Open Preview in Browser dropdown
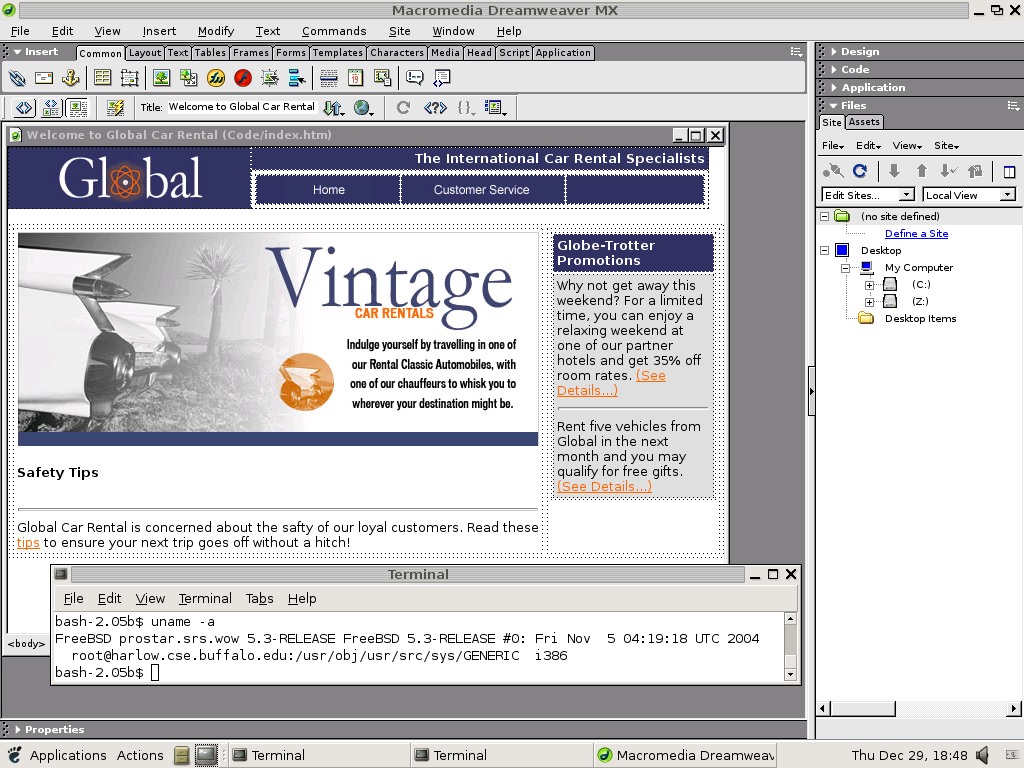Image resolution: width=1024 pixels, height=768 pixels. point(364,108)
